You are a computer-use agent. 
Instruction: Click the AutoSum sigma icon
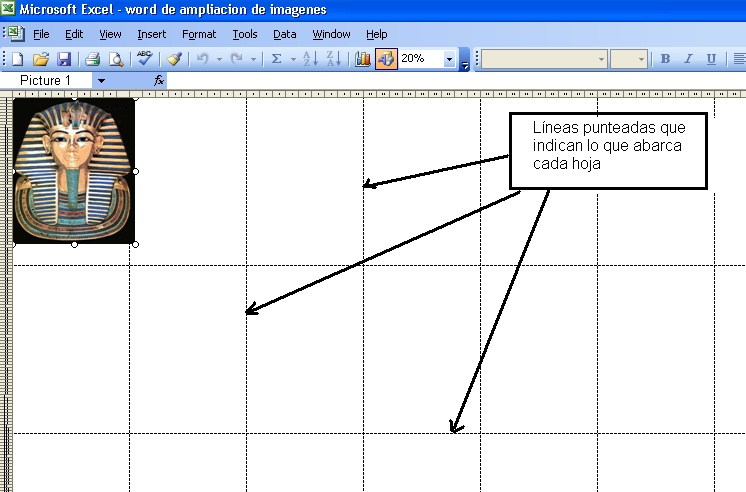point(276,59)
